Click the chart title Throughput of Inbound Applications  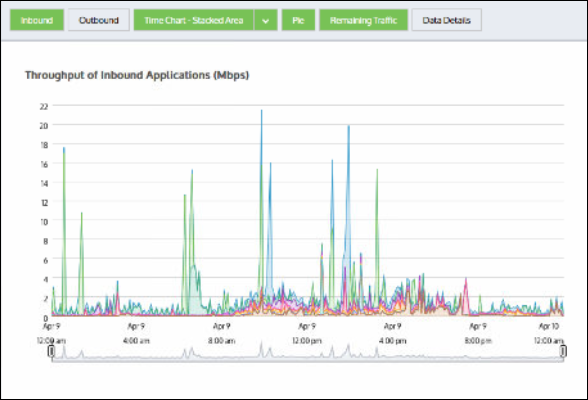pyautogui.click(x=137, y=75)
